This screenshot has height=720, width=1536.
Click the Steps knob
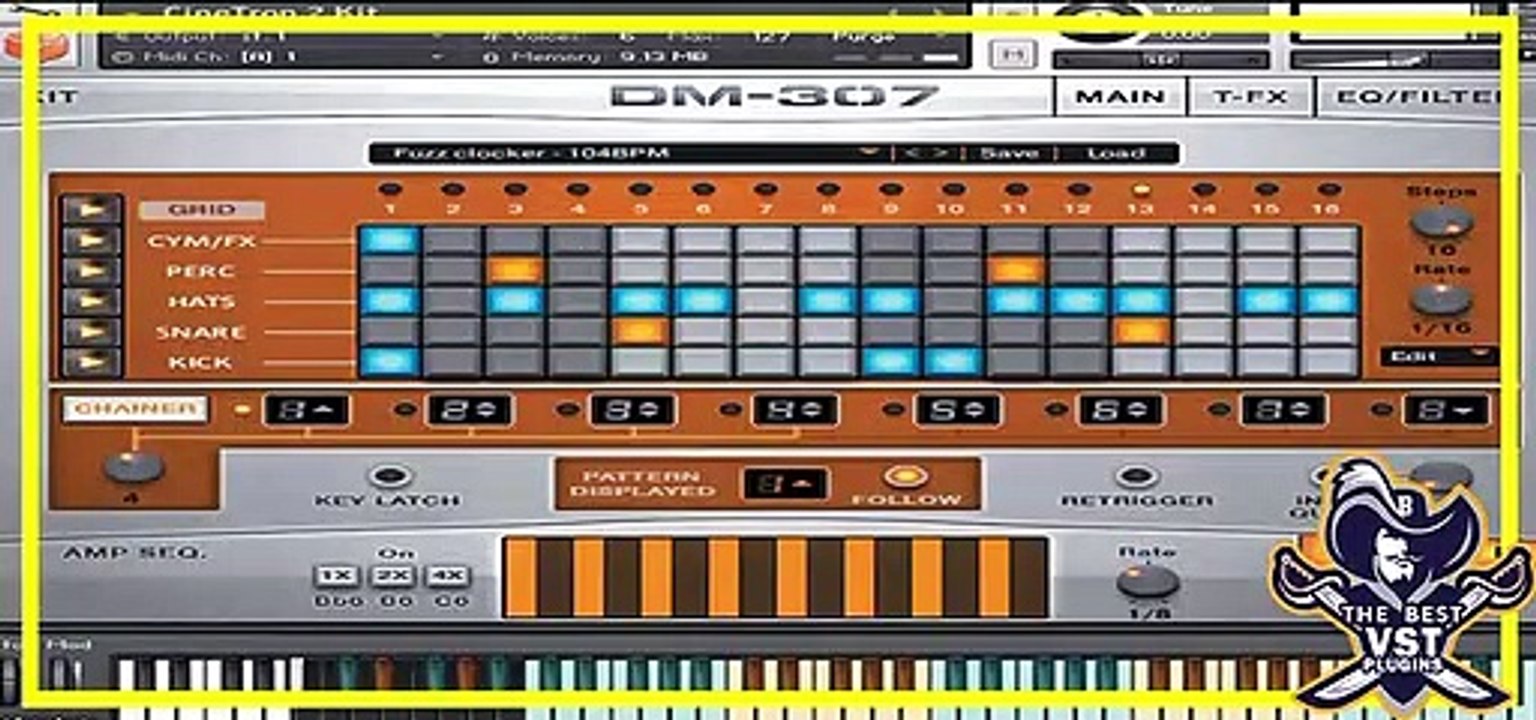(x=1441, y=223)
